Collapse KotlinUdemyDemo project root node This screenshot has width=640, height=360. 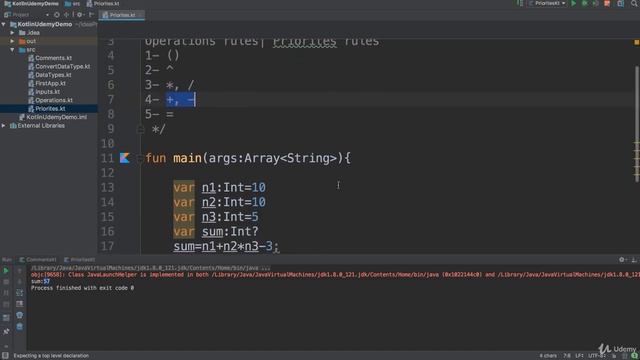[4, 24]
